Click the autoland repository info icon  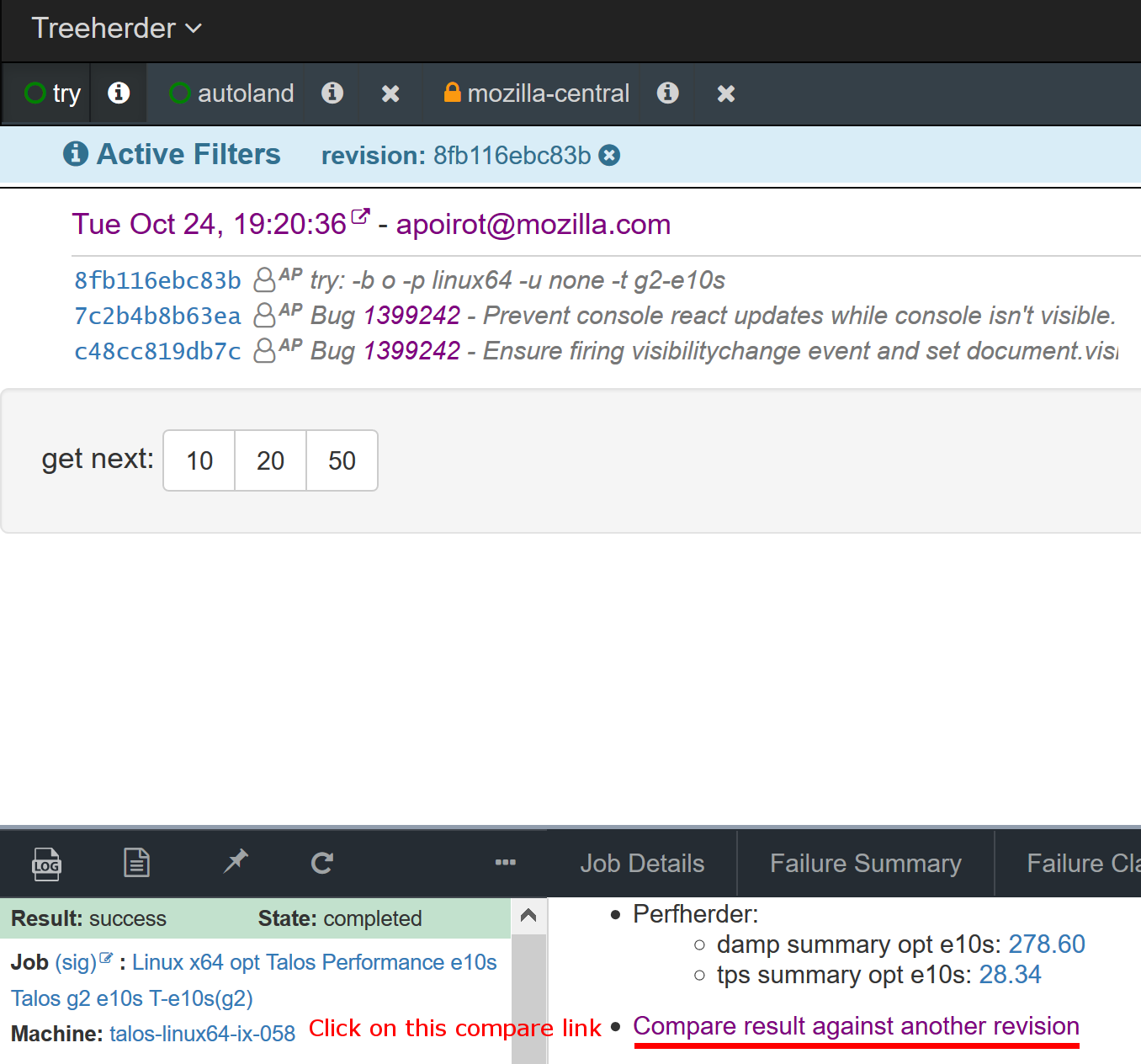coord(332,93)
